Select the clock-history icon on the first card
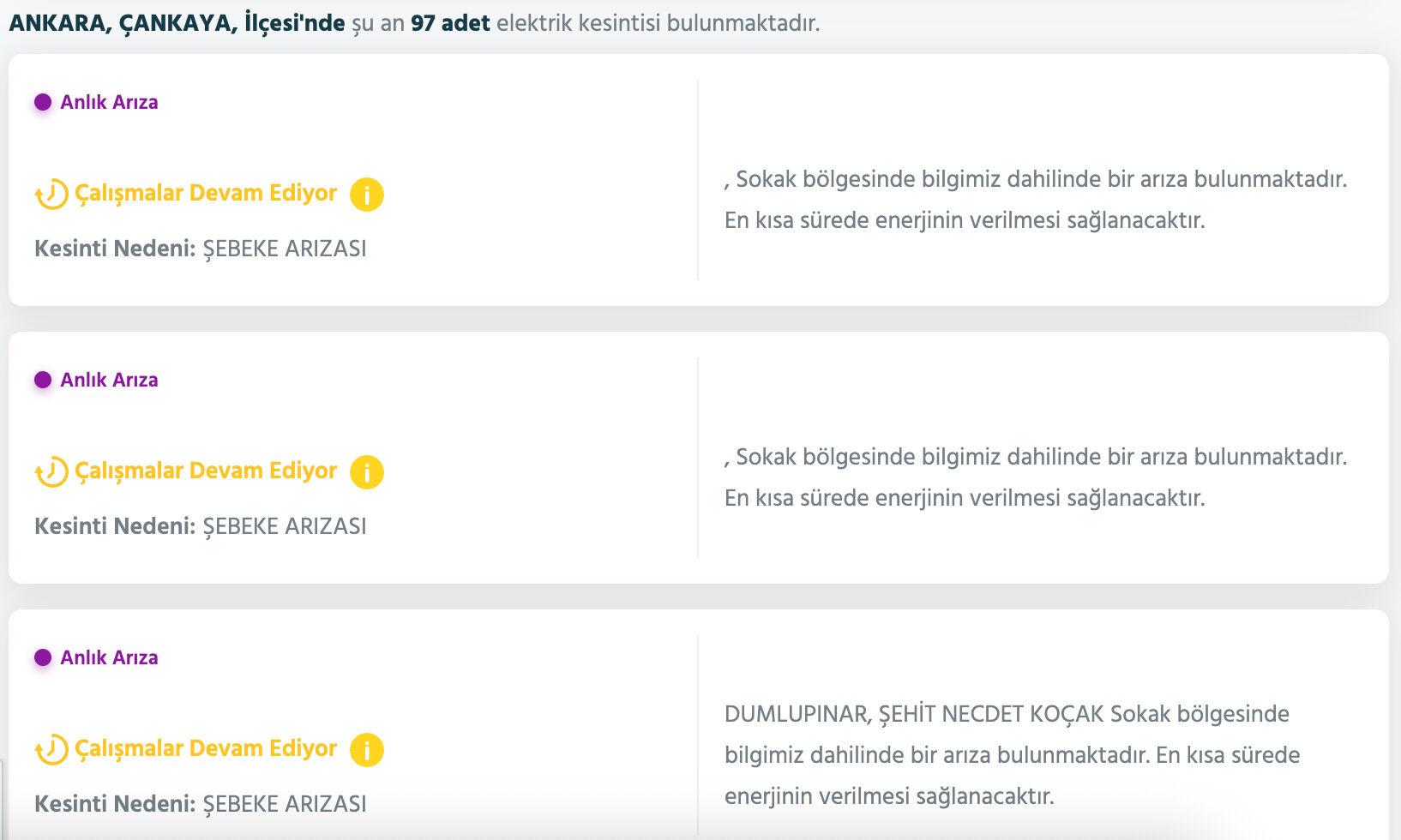 point(50,194)
